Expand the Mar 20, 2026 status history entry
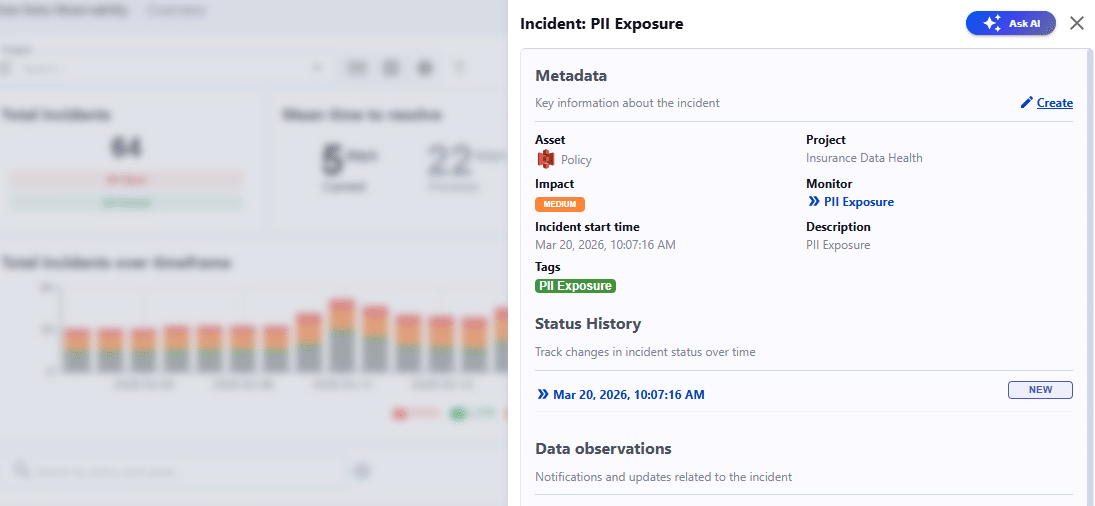 pyautogui.click(x=629, y=394)
